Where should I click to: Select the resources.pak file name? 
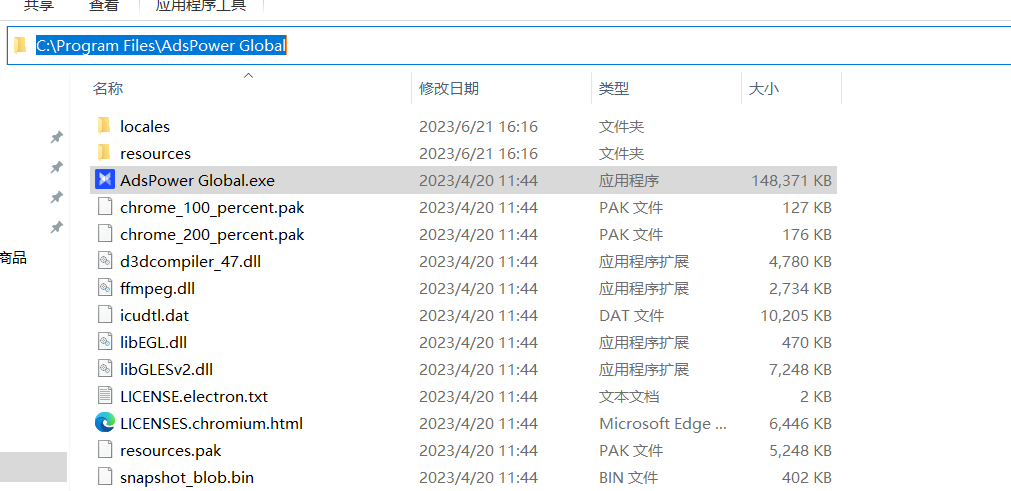click(x=171, y=451)
